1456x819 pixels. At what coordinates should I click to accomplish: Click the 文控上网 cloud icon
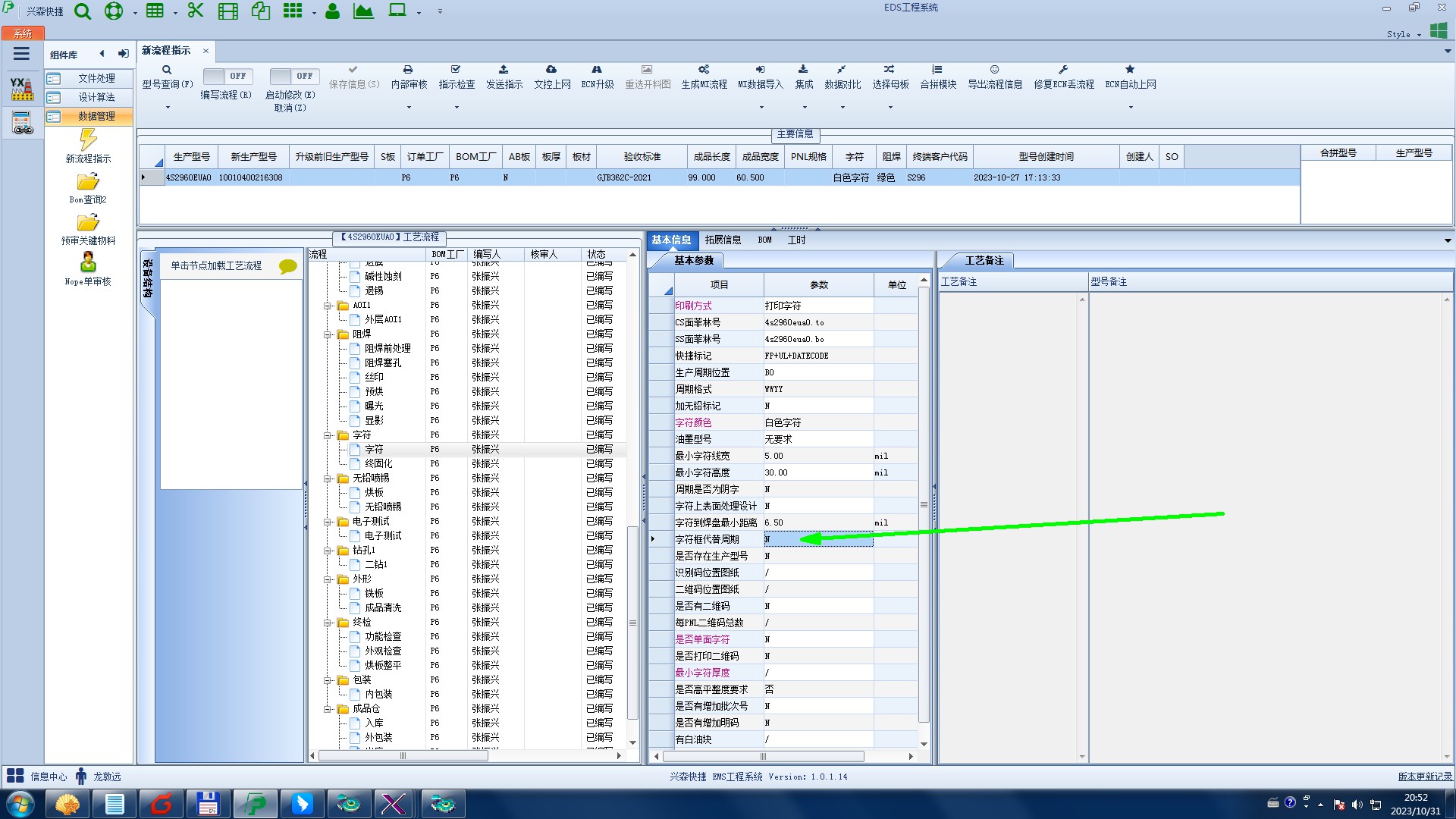(x=551, y=70)
